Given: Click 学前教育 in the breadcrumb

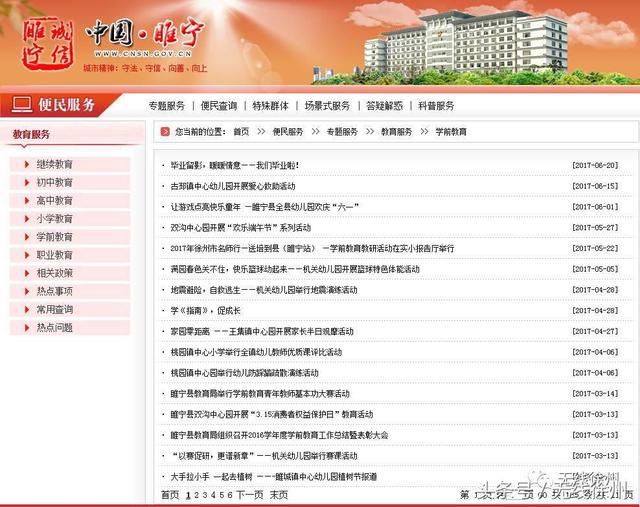Looking at the screenshot, I should 451,131.
